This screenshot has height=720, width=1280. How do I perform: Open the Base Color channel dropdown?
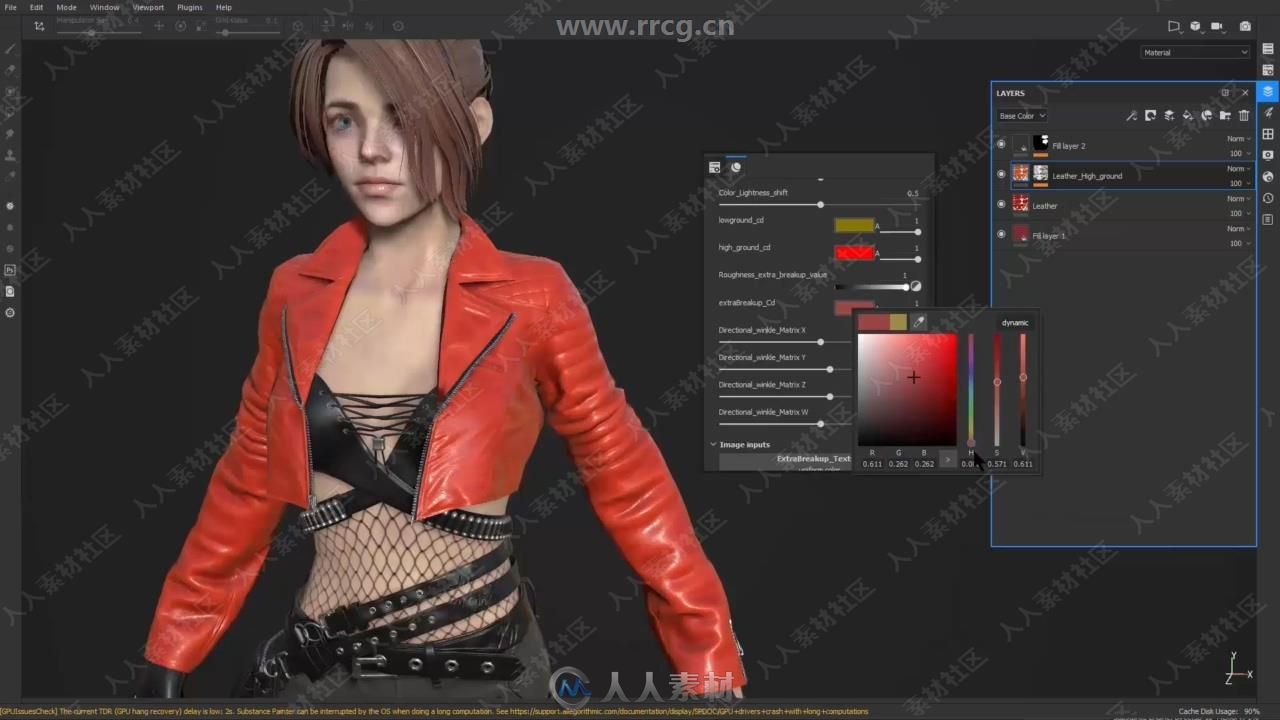point(1021,116)
